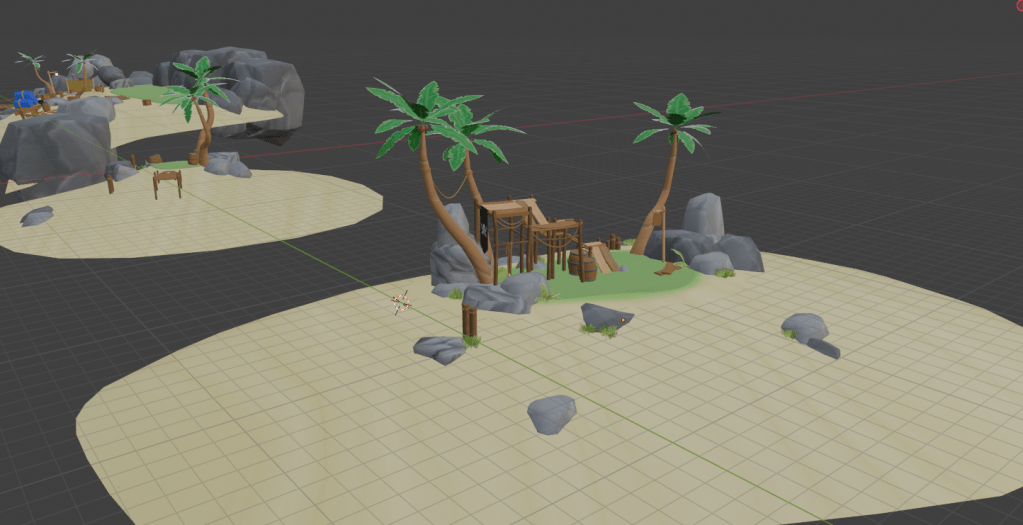Viewport: 1023px width, 525px height.
Task: Click the small wooden frame on the middle island
Action: 166,183
